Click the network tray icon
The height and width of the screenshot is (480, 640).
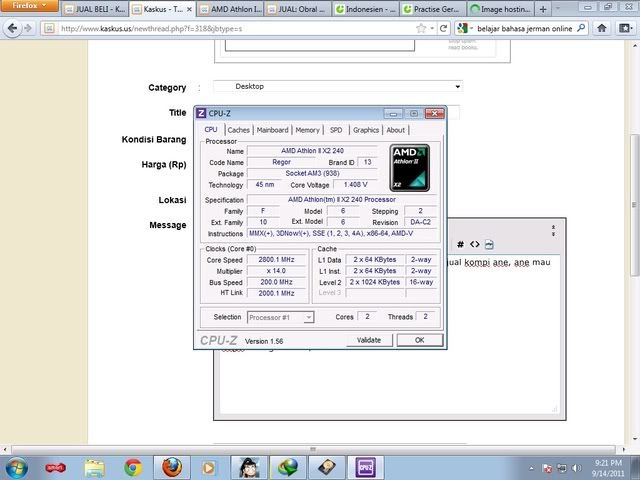click(x=562, y=468)
